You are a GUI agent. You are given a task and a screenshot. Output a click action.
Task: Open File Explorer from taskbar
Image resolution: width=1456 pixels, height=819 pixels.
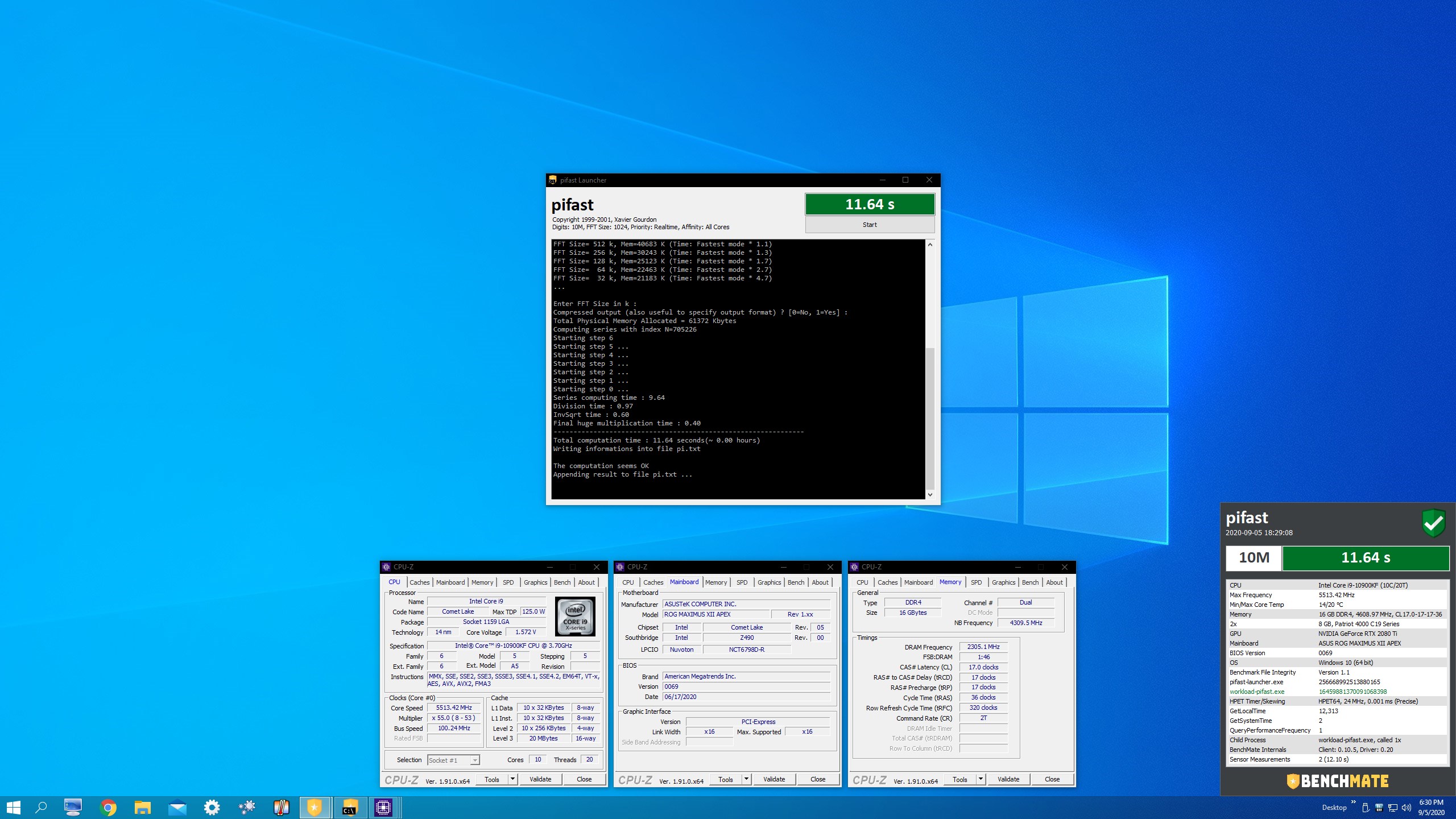[142, 807]
